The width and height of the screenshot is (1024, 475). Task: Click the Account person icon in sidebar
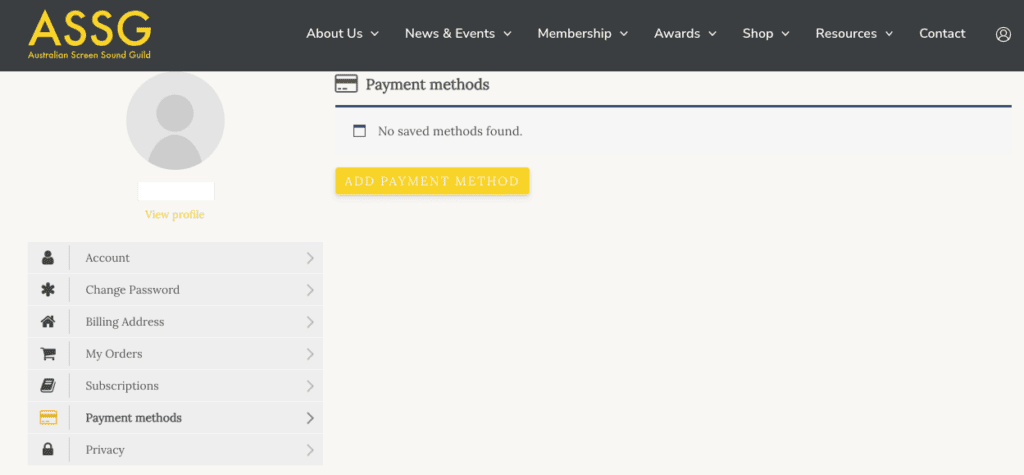[48, 257]
